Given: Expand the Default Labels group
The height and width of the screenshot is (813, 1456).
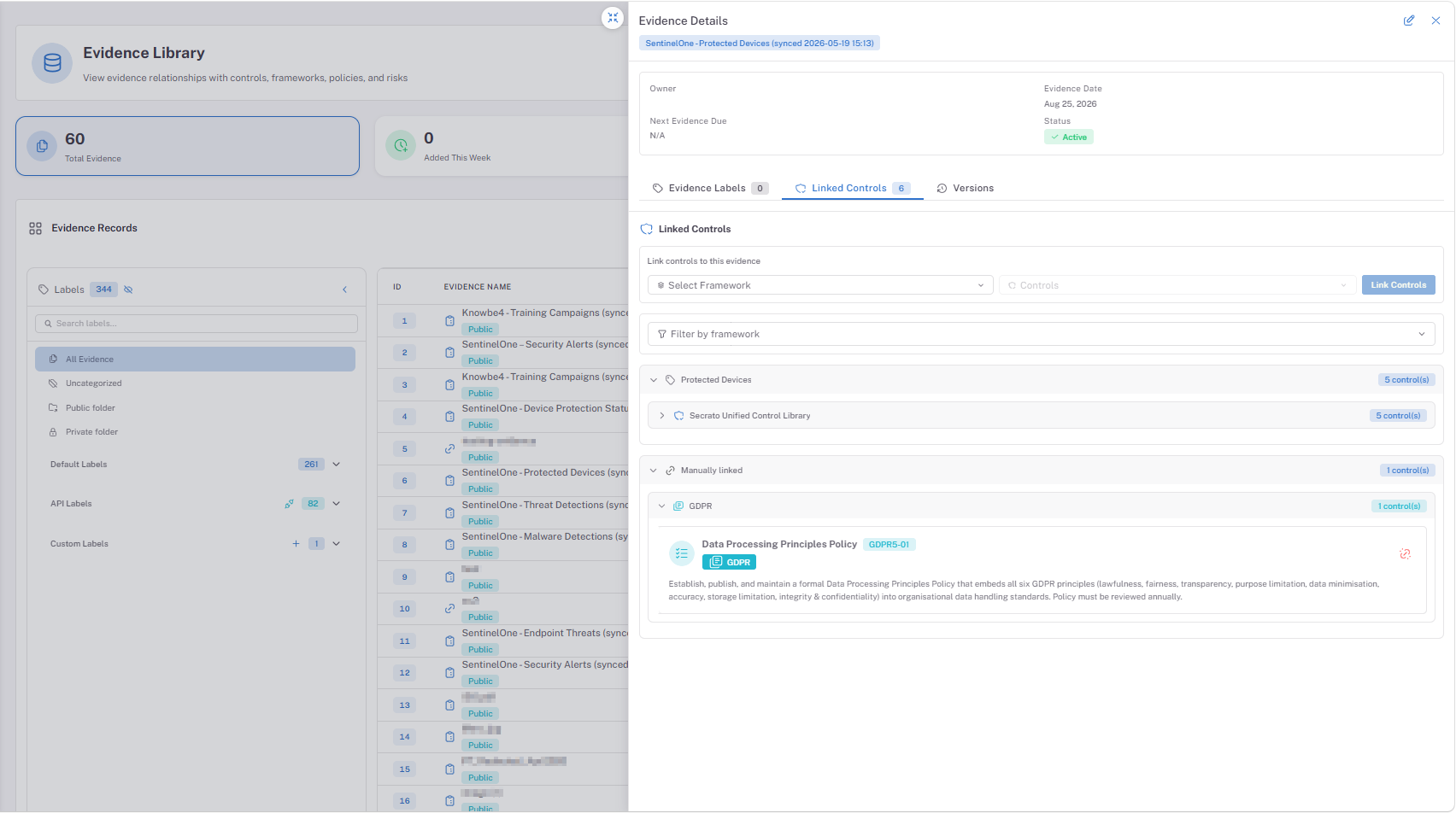Looking at the screenshot, I should [337, 465].
